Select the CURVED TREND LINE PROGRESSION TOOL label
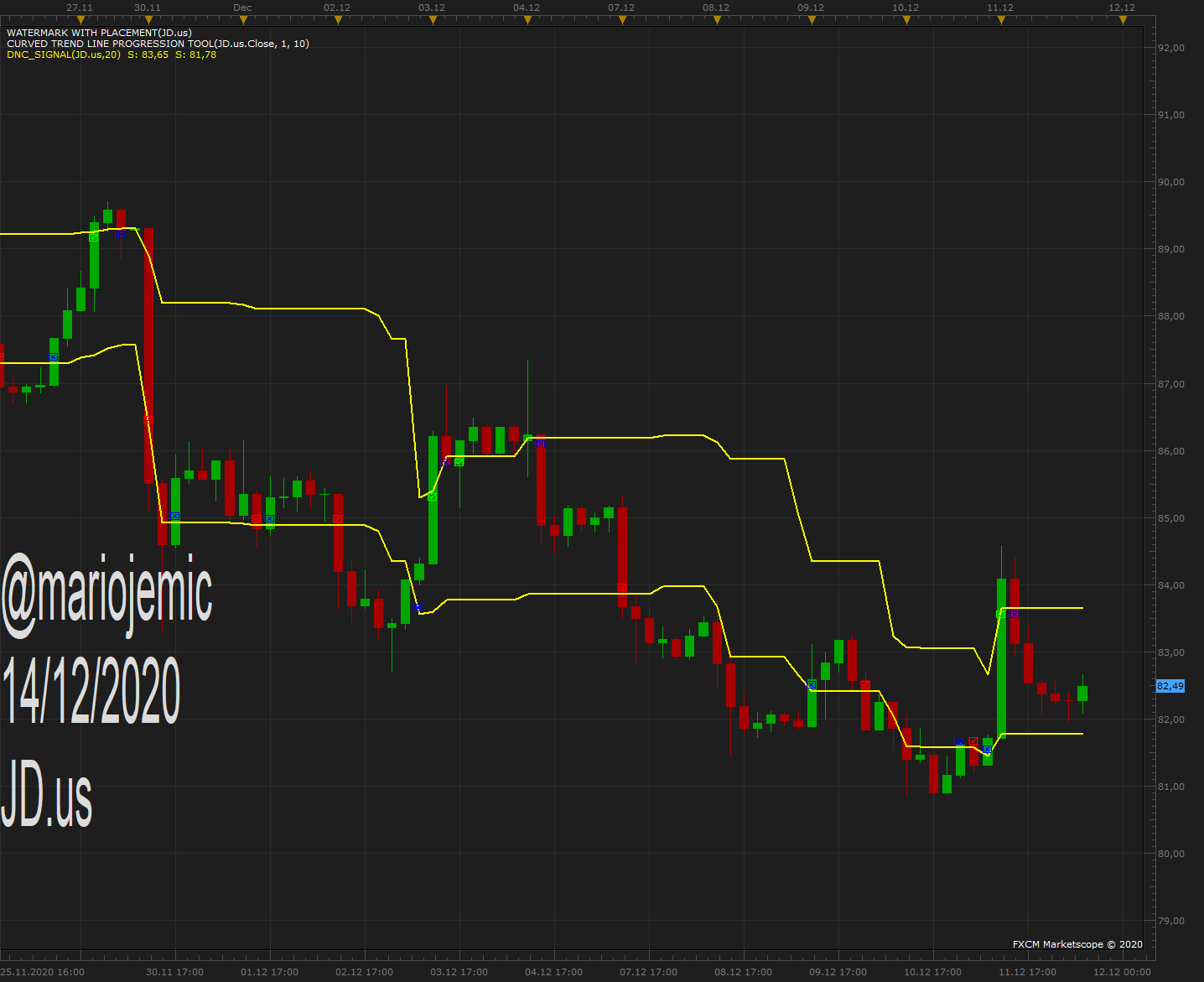This screenshot has width=1204, height=982. click(158, 44)
